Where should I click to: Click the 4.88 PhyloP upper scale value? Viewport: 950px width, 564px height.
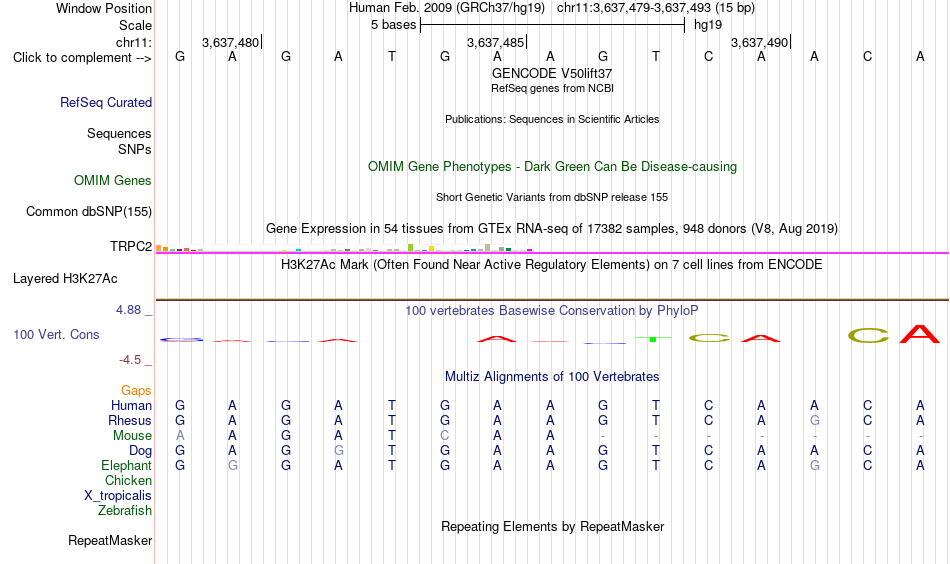pos(129,310)
